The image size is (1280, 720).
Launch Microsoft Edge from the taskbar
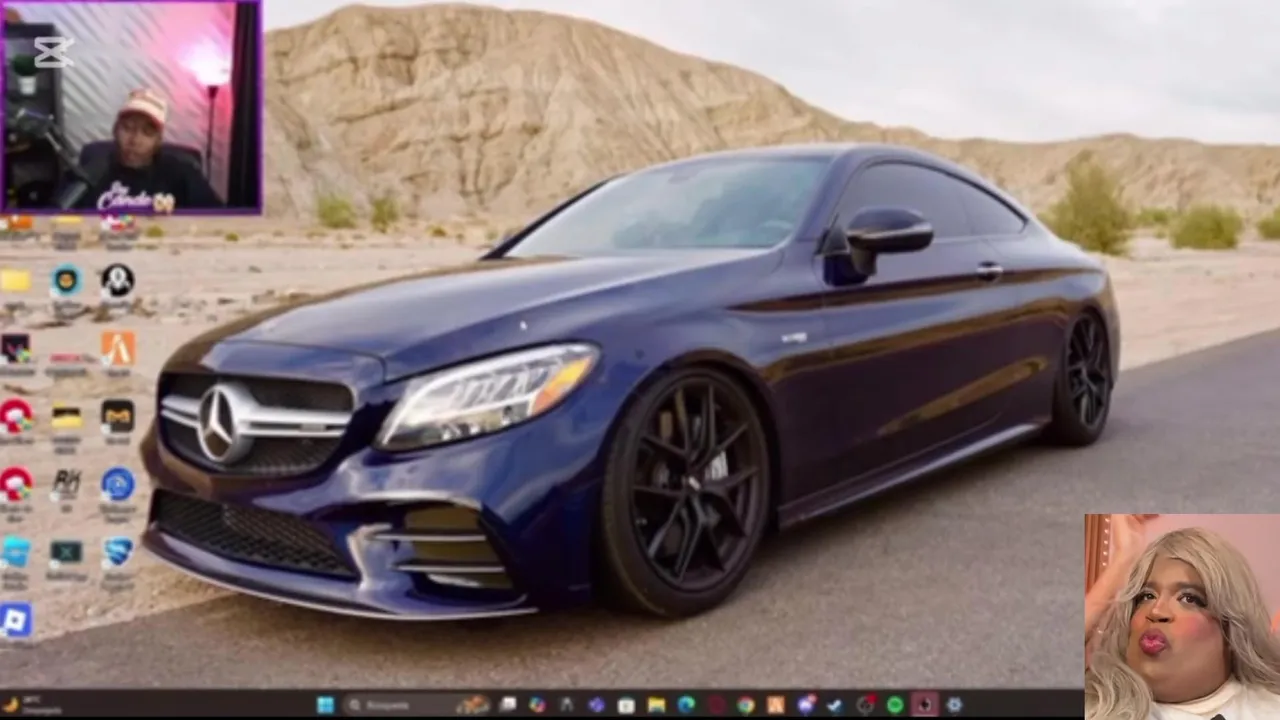click(686, 705)
